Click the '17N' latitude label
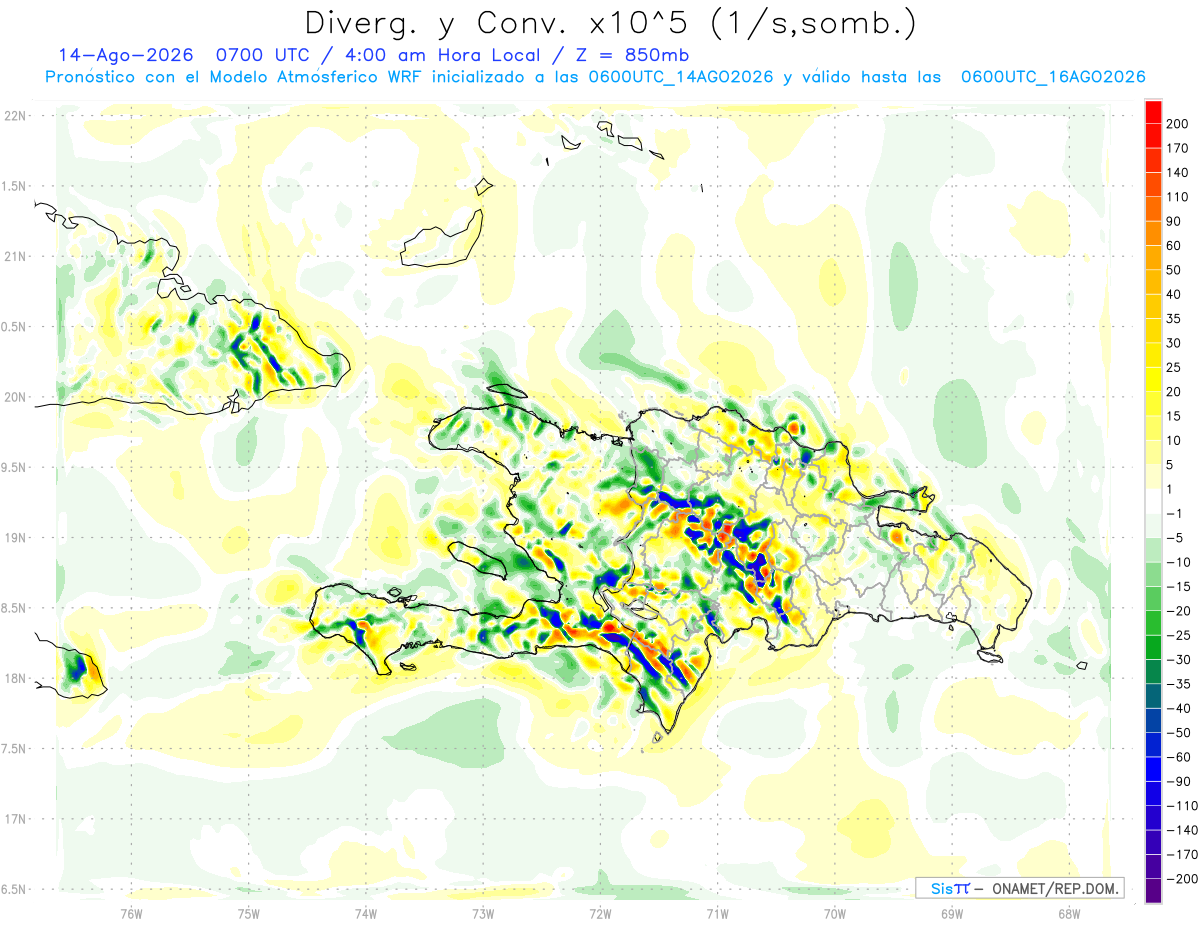This screenshot has height=927, width=1200. point(15,819)
